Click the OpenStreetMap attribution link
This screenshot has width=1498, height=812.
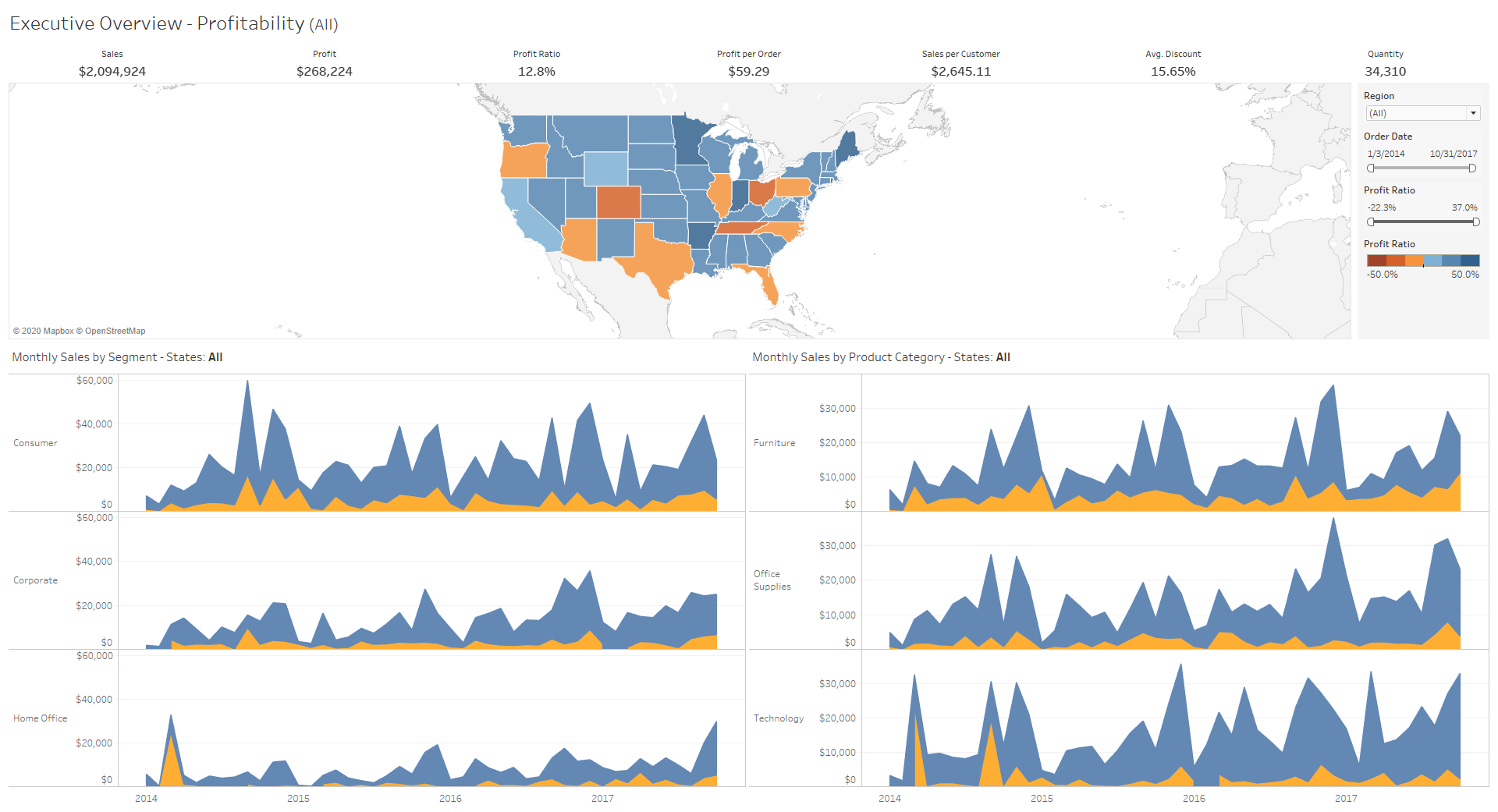111,331
